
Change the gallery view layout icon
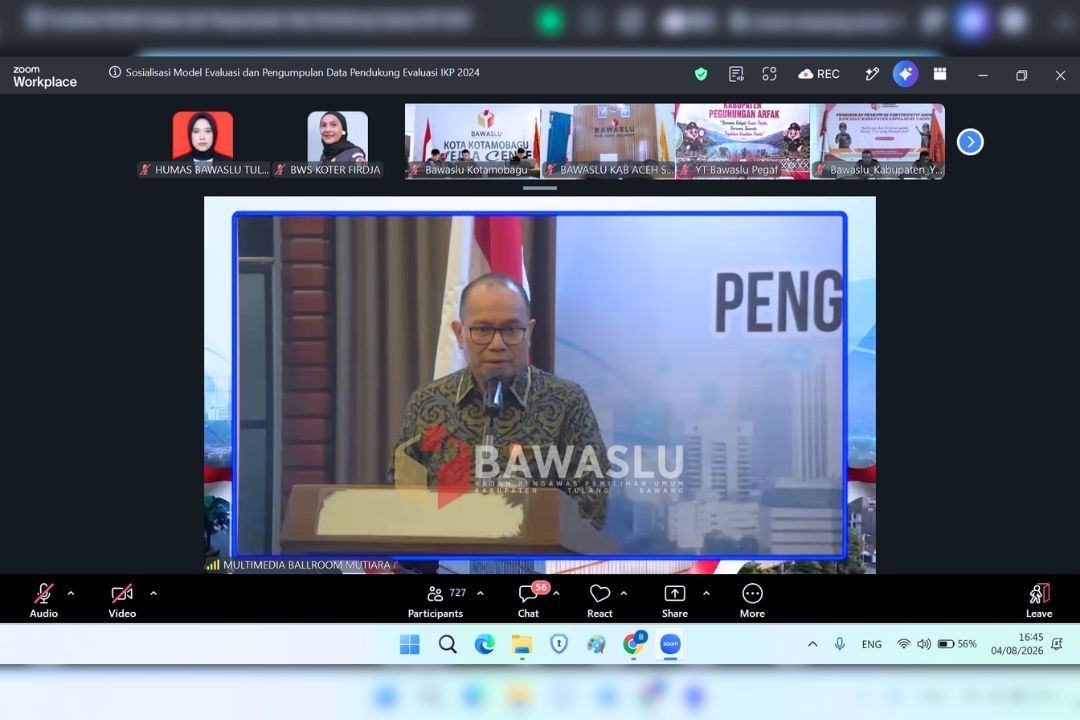939,74
